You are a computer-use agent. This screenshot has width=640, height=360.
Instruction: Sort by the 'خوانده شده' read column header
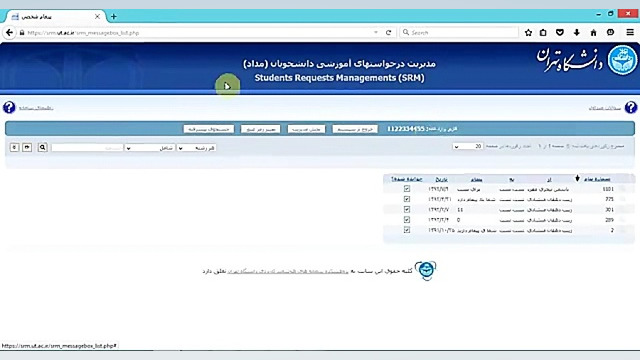pyautogui.click(x=407, y=179)
